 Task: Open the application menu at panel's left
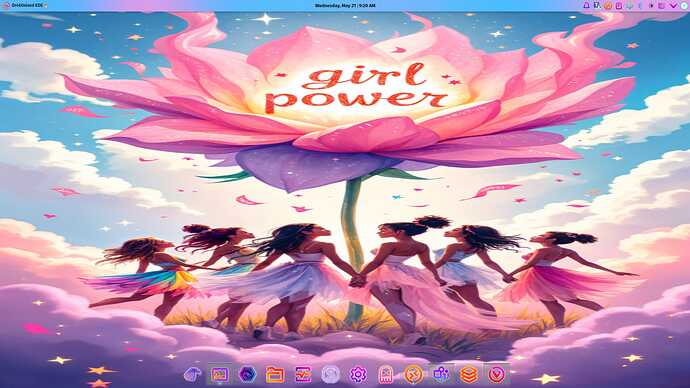coord(24,6)
